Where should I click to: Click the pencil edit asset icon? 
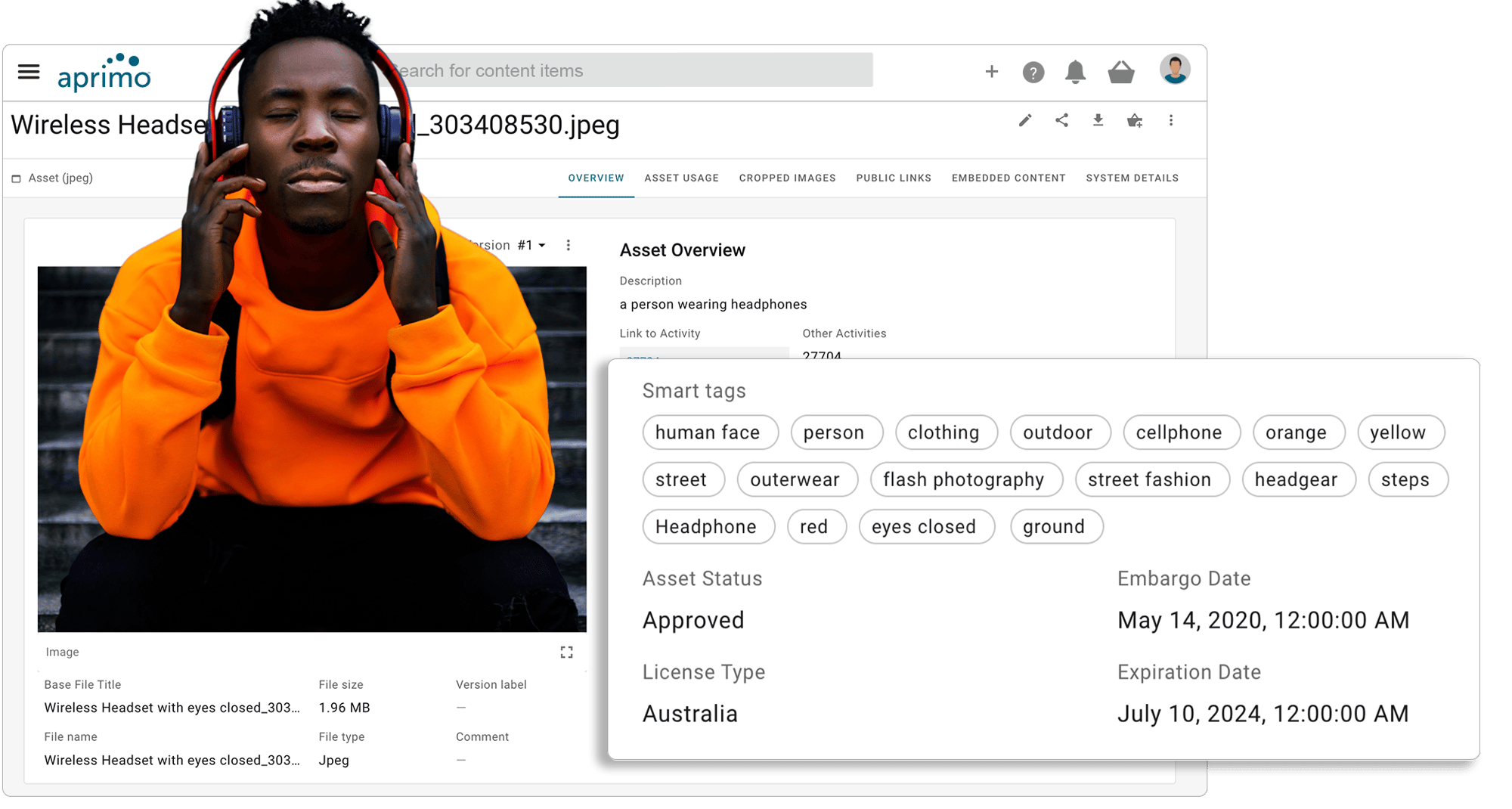pos(1025,120)
